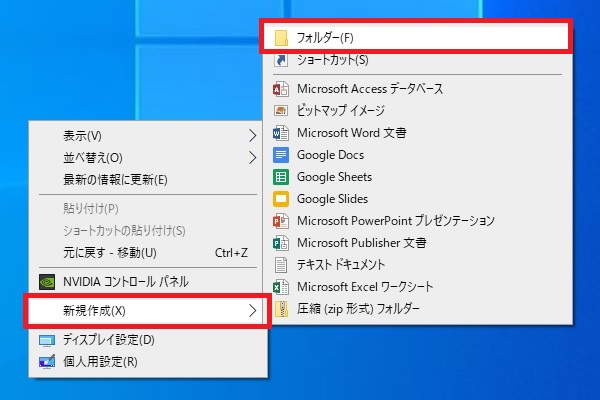Click the yellow Google Slides icon
The image size is (600, 400).
[x=281, y=199]
